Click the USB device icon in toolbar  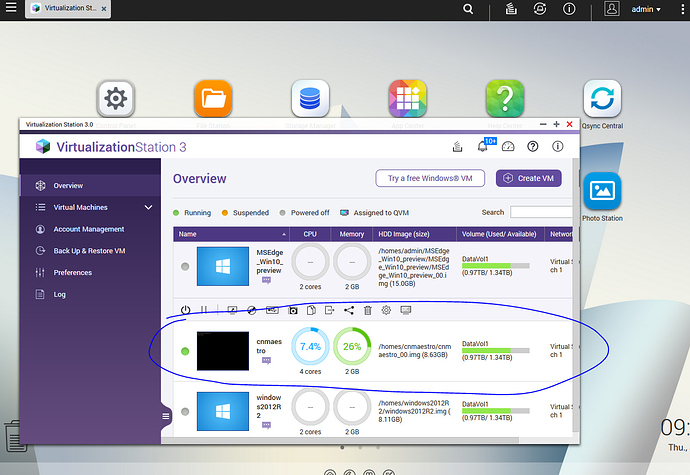[272, 310]
